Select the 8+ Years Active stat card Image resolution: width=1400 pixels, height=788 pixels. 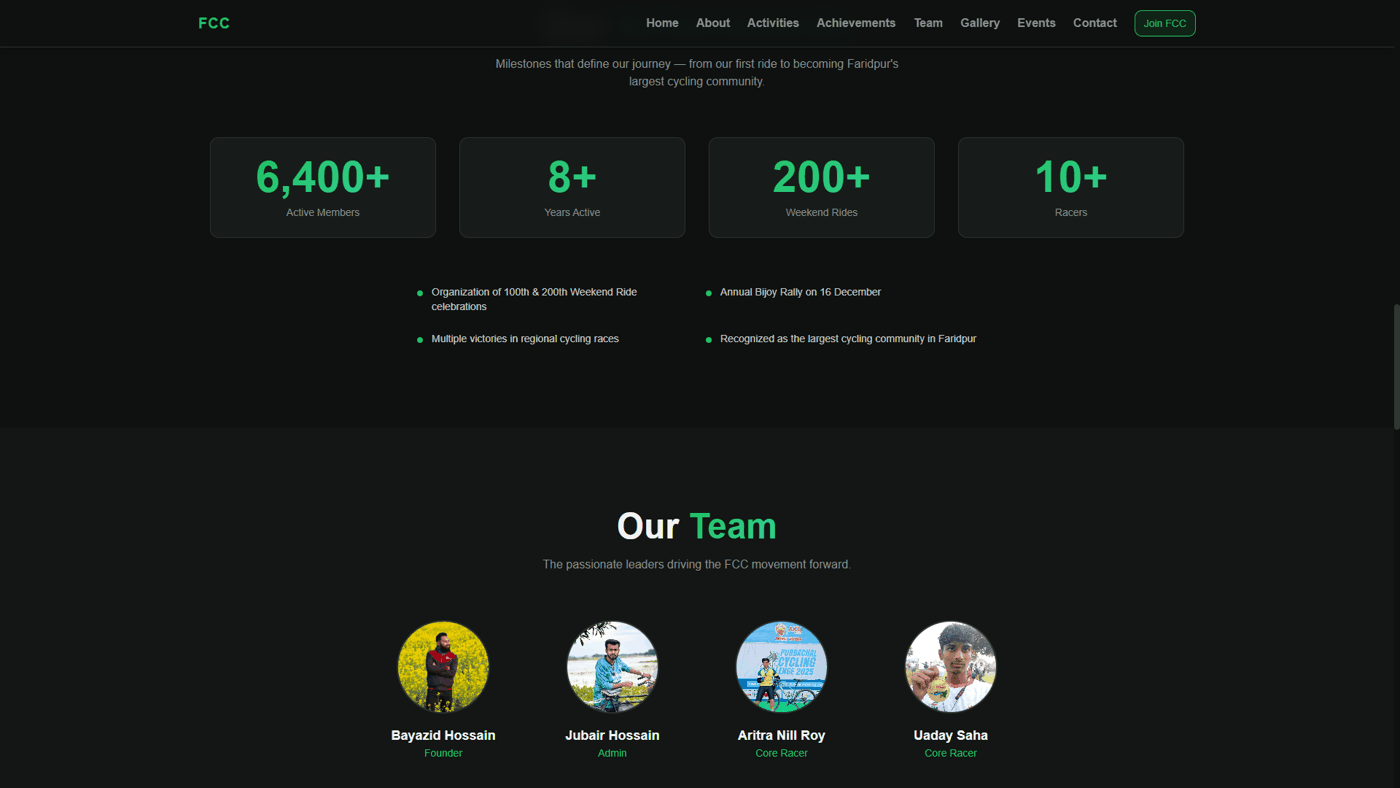572,187
